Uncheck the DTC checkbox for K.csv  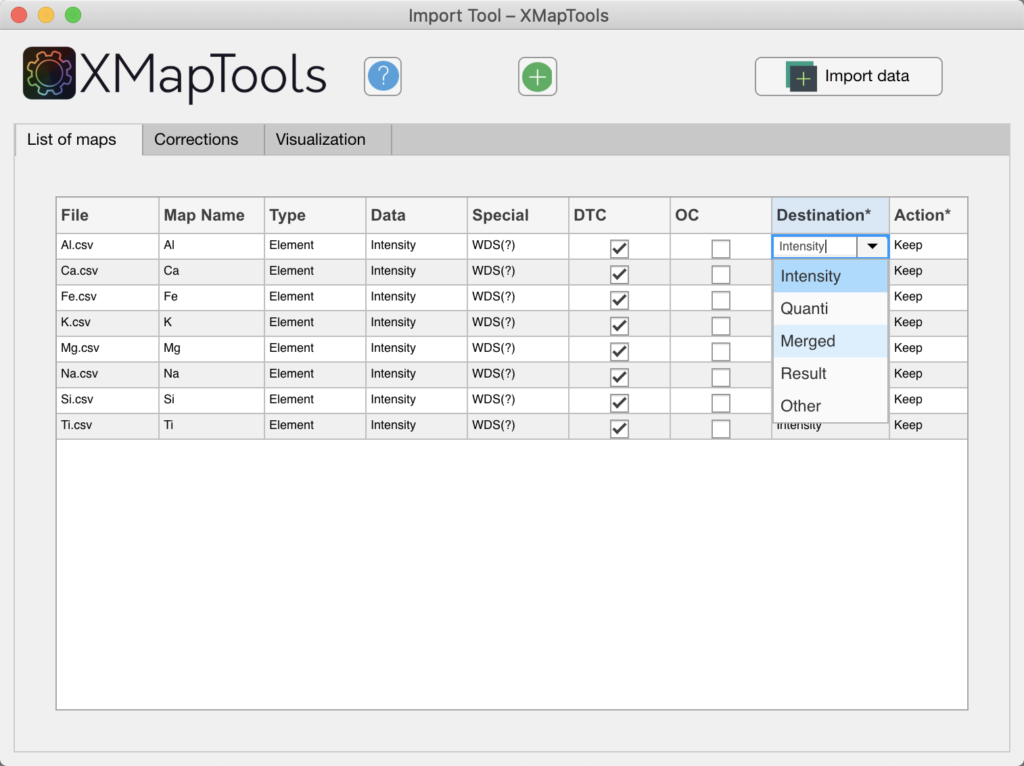[x=619, y=325]
